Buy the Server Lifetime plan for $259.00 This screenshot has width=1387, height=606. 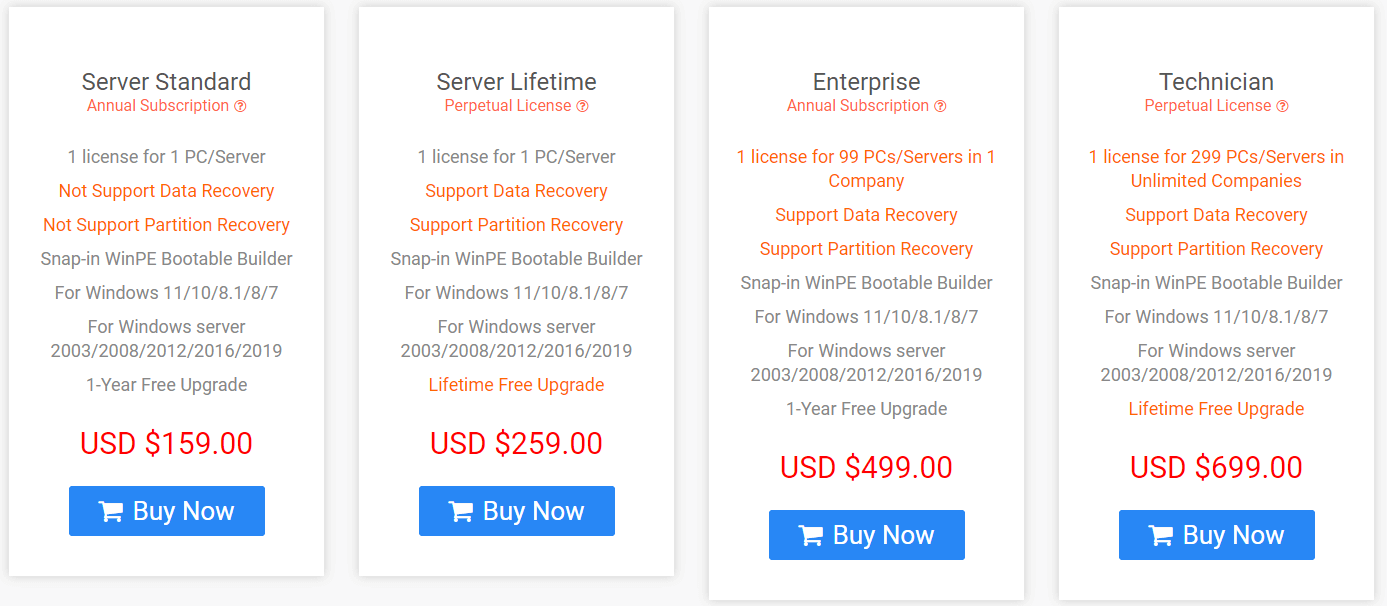517,511
